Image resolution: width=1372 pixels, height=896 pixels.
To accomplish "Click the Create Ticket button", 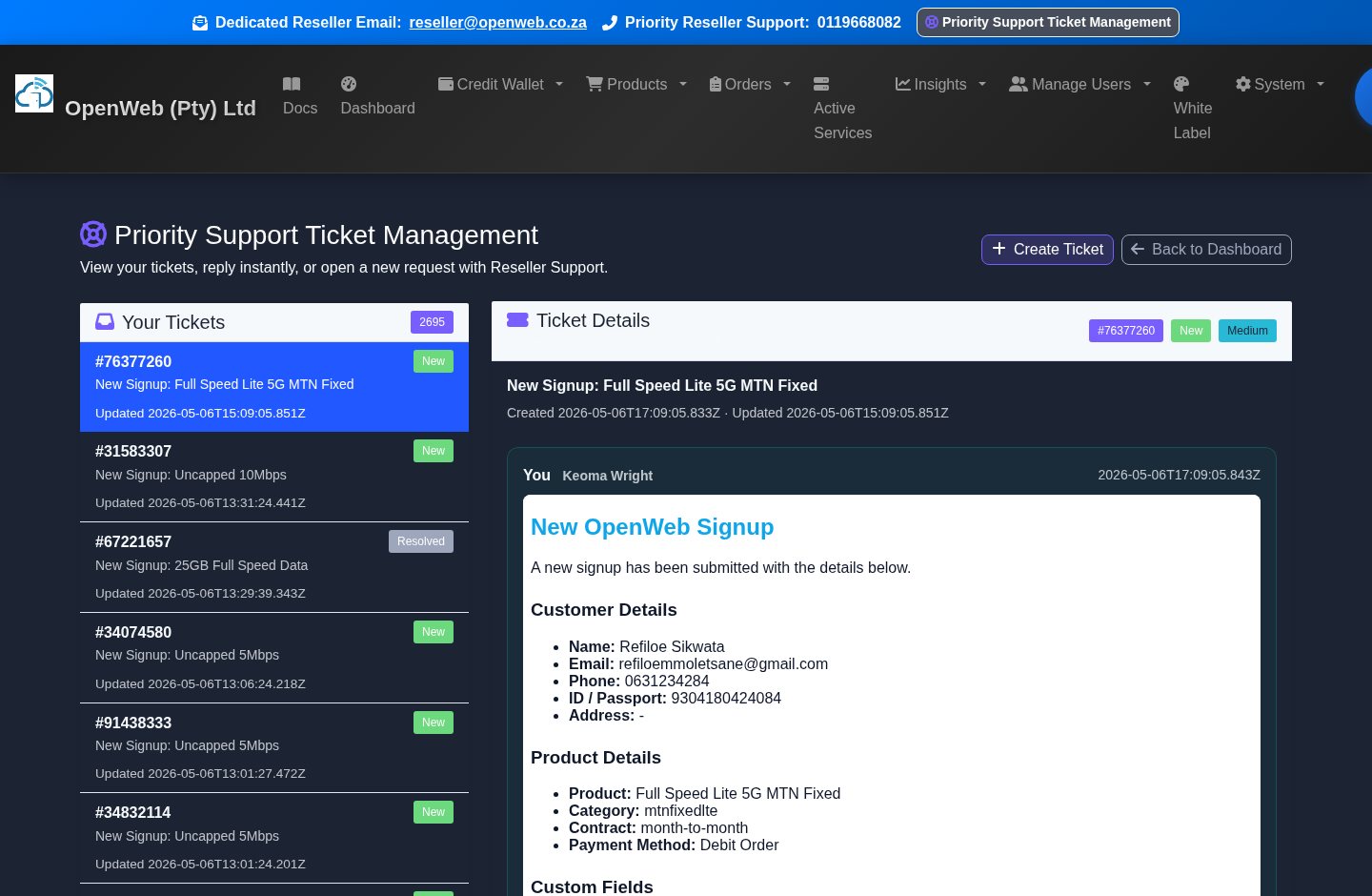I will [x=1047, y=250].
